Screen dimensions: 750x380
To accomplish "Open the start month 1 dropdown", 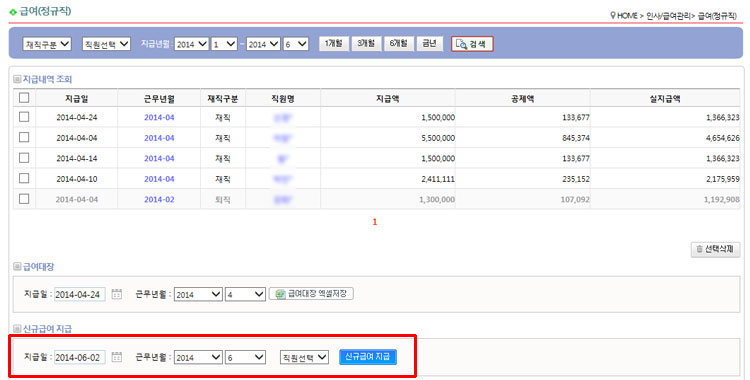I will click(x=224, y=44).
